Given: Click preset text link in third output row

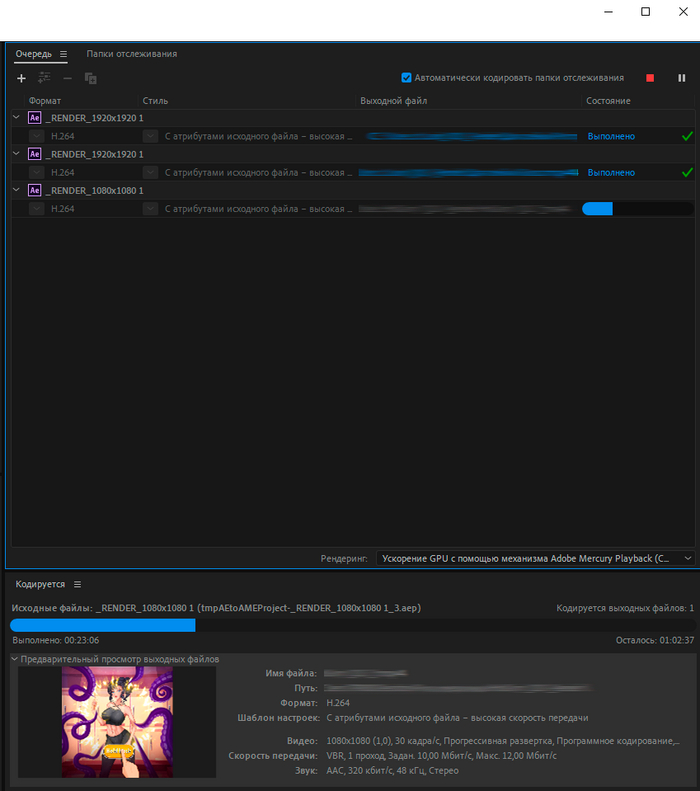Looking at the screenshot, I should 258,209.
